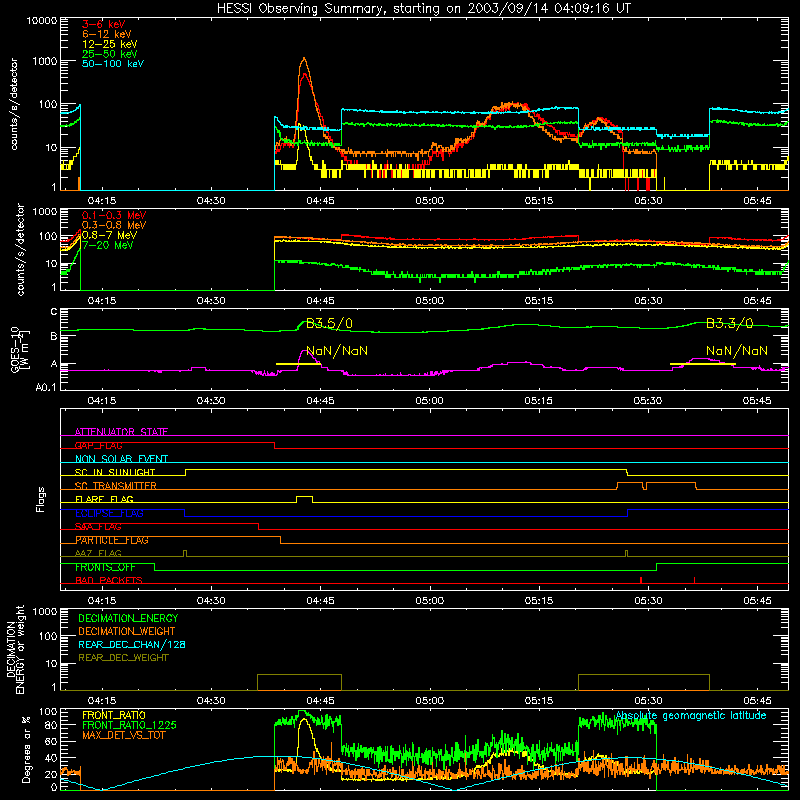This screenshot has height=800, width=800.
Task: Click the raised FLARE_FLAG pulse on the flag line
Action: click(x=305, y=498)
